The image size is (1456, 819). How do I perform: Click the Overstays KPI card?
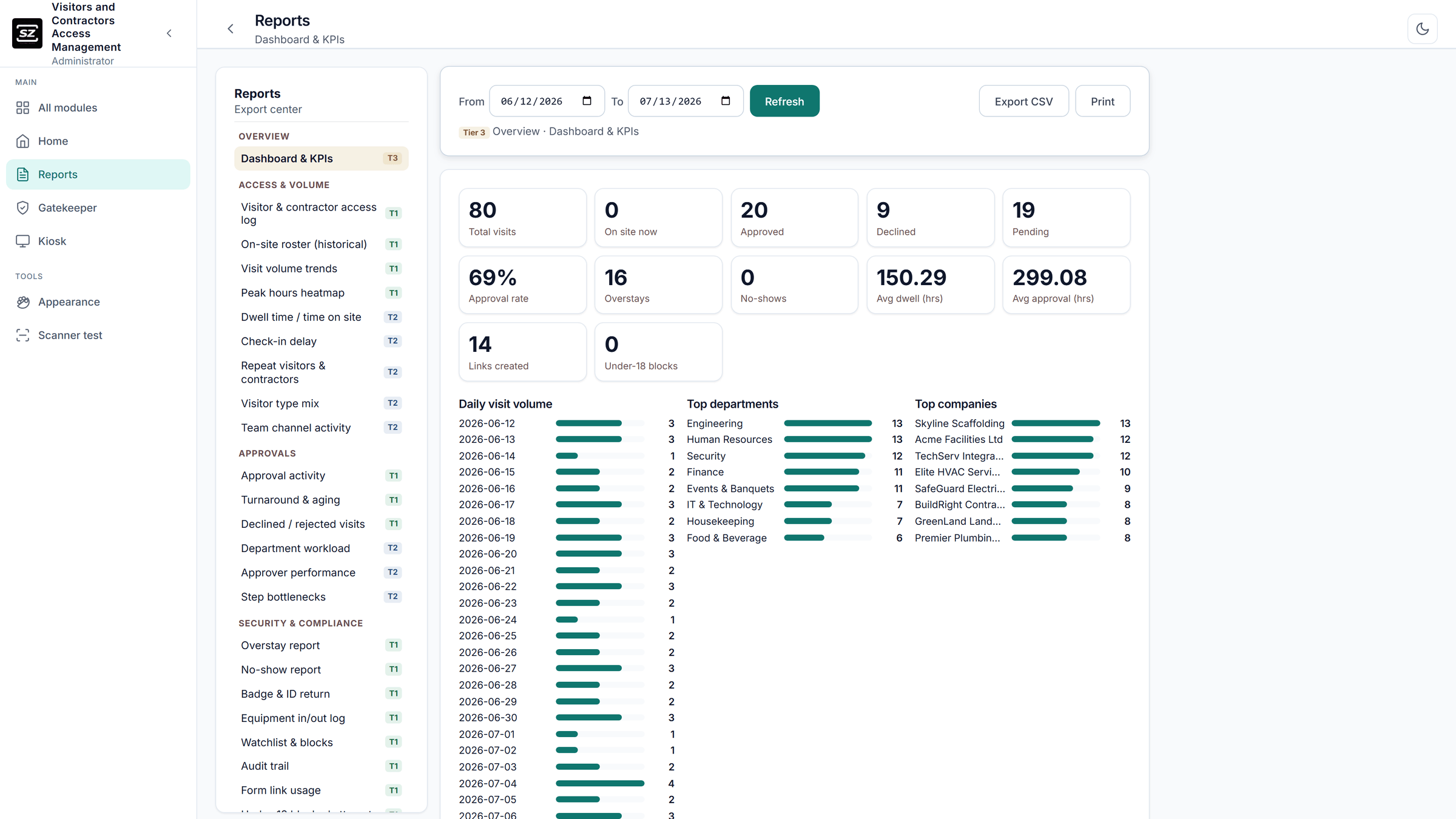coord(658,285)
